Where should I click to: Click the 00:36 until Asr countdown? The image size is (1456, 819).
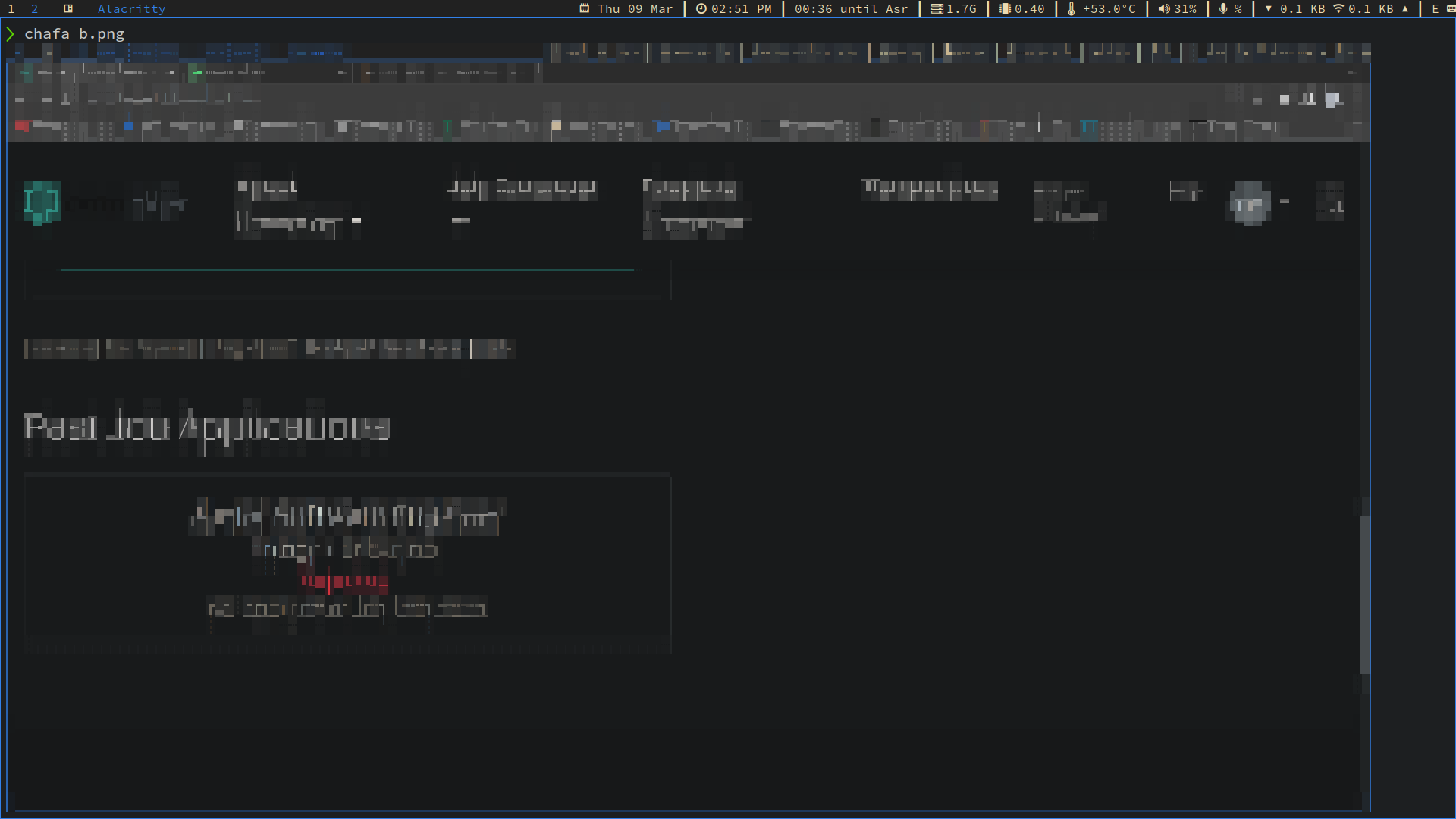(849, 9)
